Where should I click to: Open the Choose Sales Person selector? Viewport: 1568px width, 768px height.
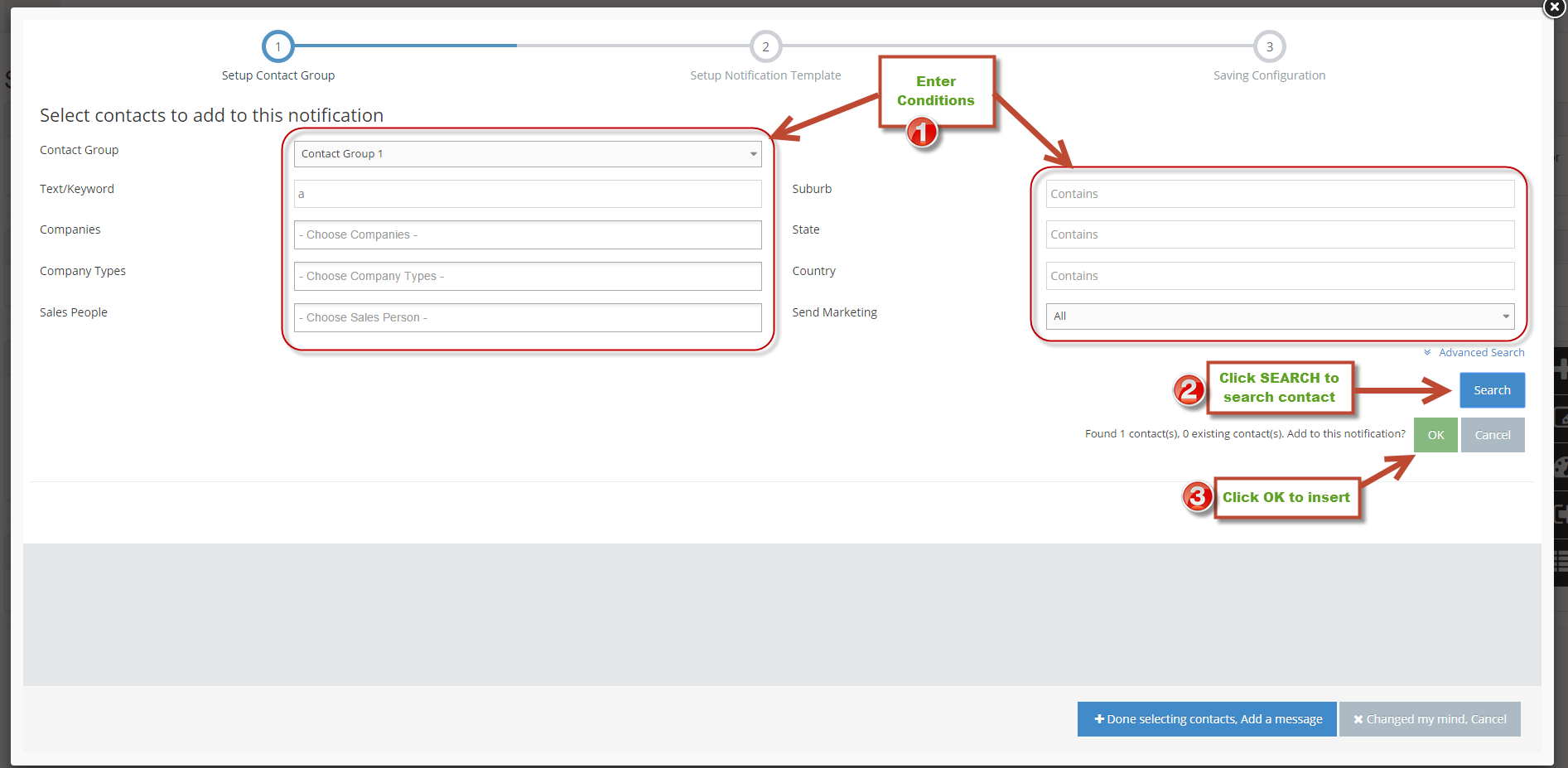527,317
